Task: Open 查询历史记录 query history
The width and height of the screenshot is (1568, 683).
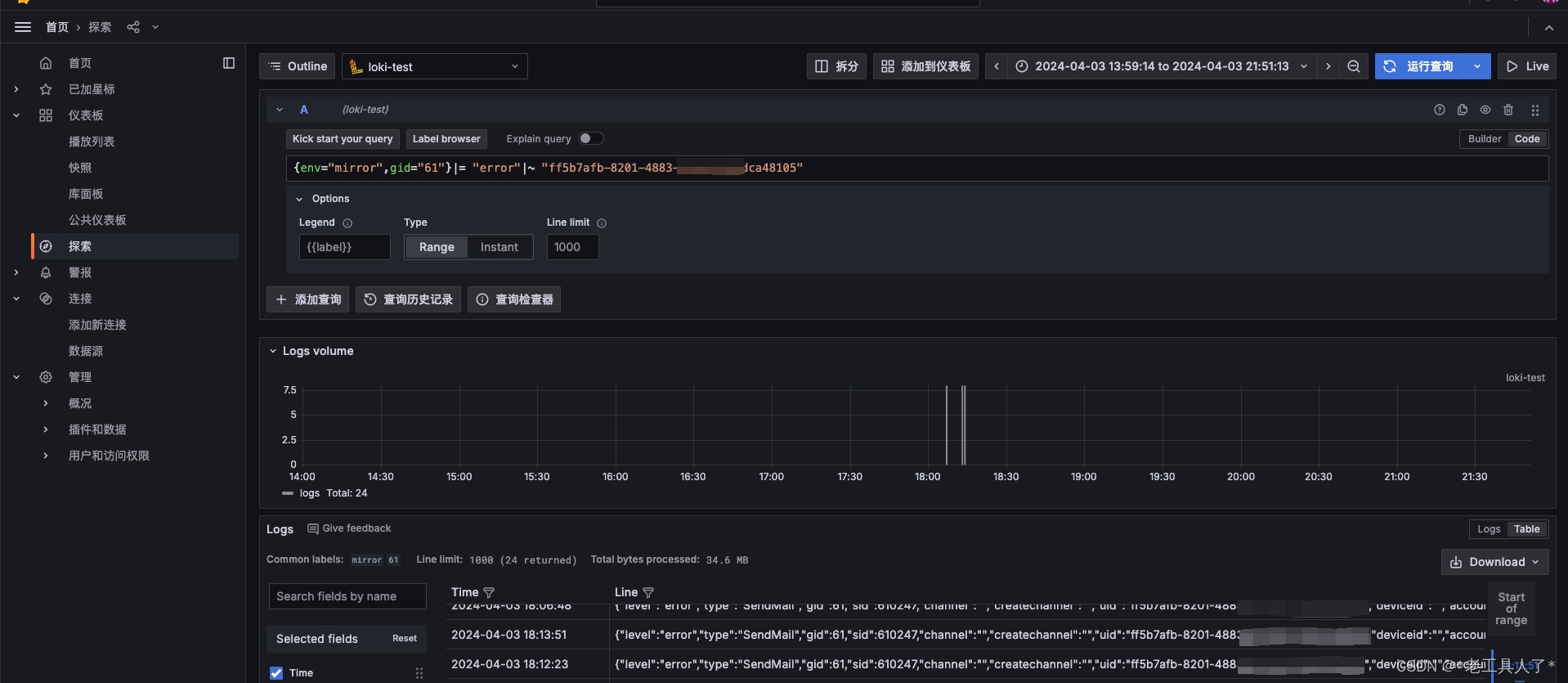Action: coord(408,299)
